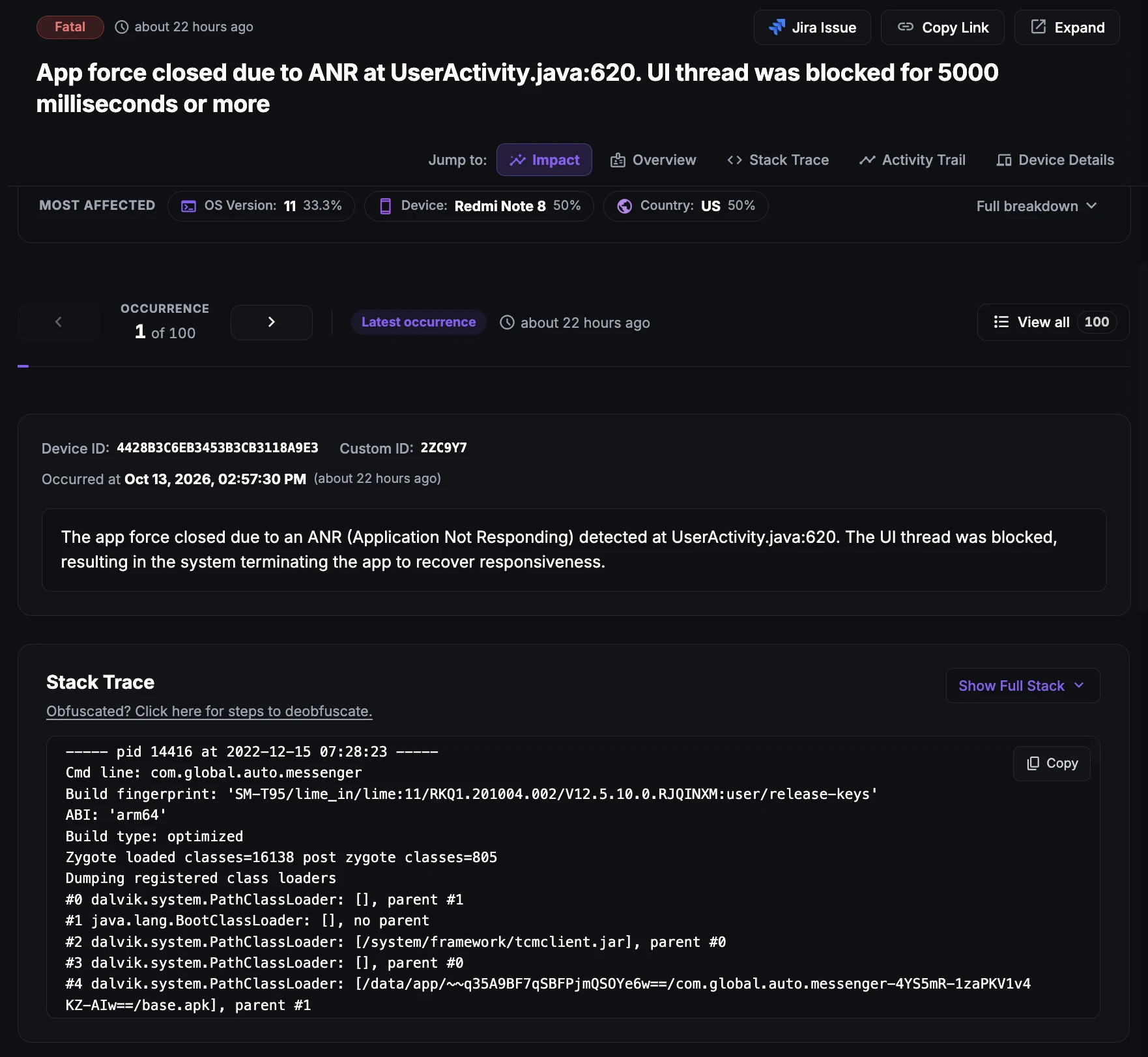Open the deobfuscate steps link
The height and width of the screenshot is (1057, 1148).
click(209, 711)
